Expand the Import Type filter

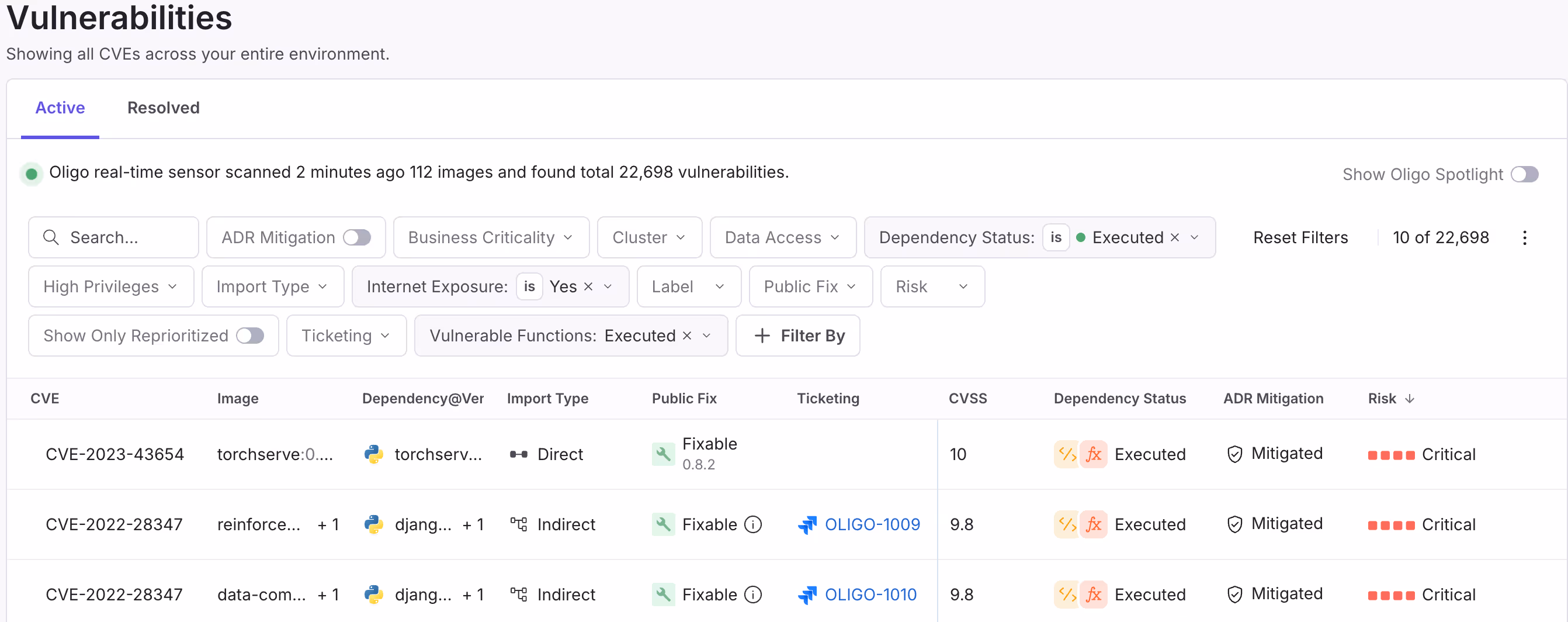[x=272, y=286]
